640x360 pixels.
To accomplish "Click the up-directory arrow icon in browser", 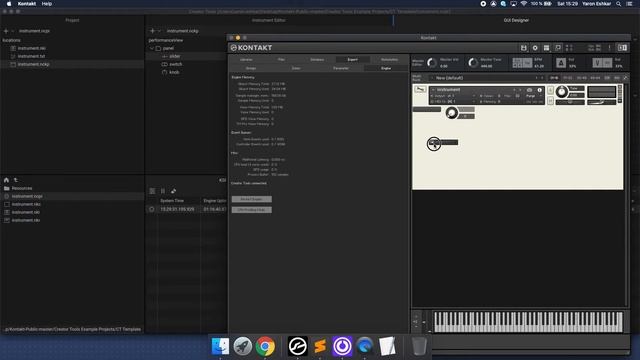I will click(16, 180).
